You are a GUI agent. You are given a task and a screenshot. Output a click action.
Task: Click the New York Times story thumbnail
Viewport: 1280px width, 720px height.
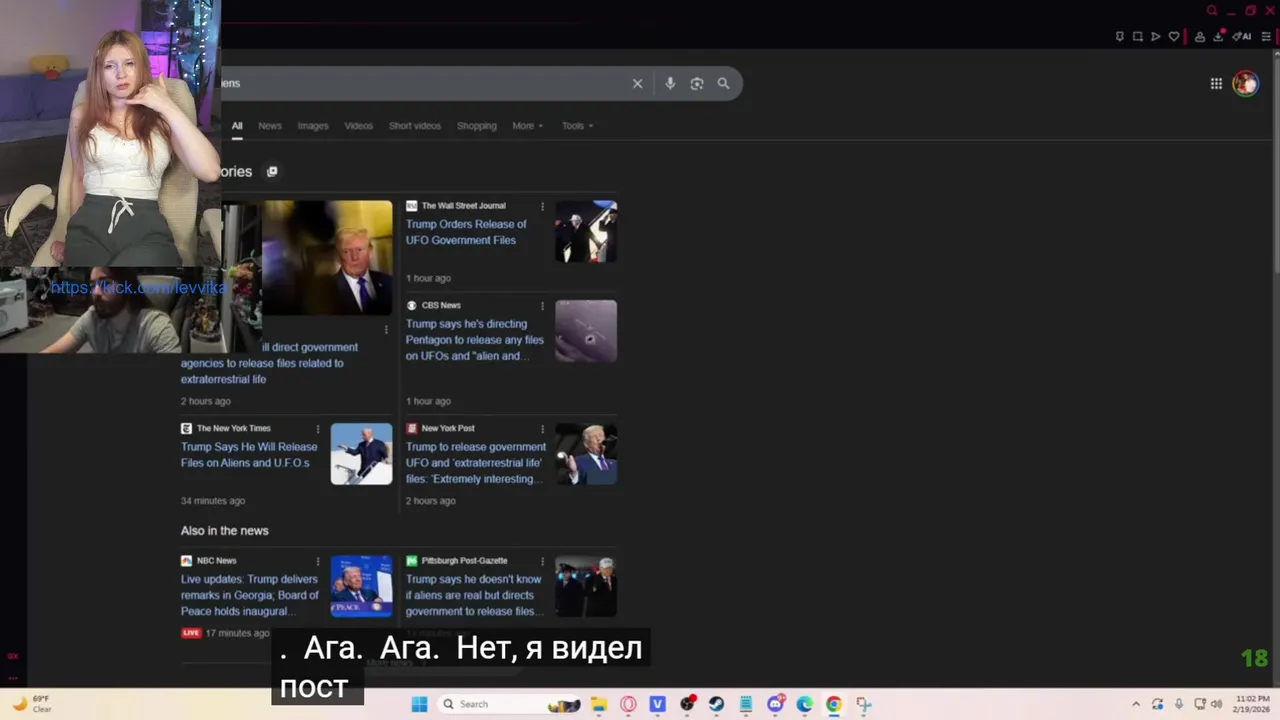(x=361, y=454)
